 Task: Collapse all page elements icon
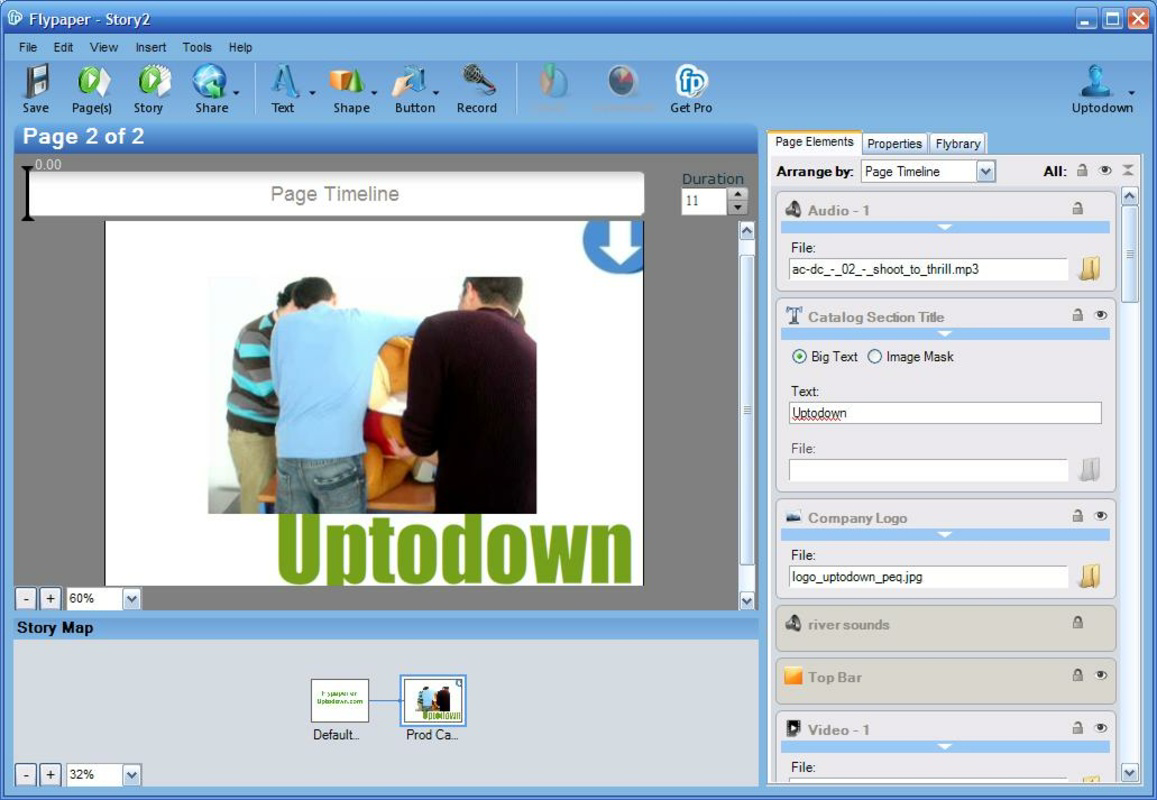pyautogui.click(x=1128, y=170)
